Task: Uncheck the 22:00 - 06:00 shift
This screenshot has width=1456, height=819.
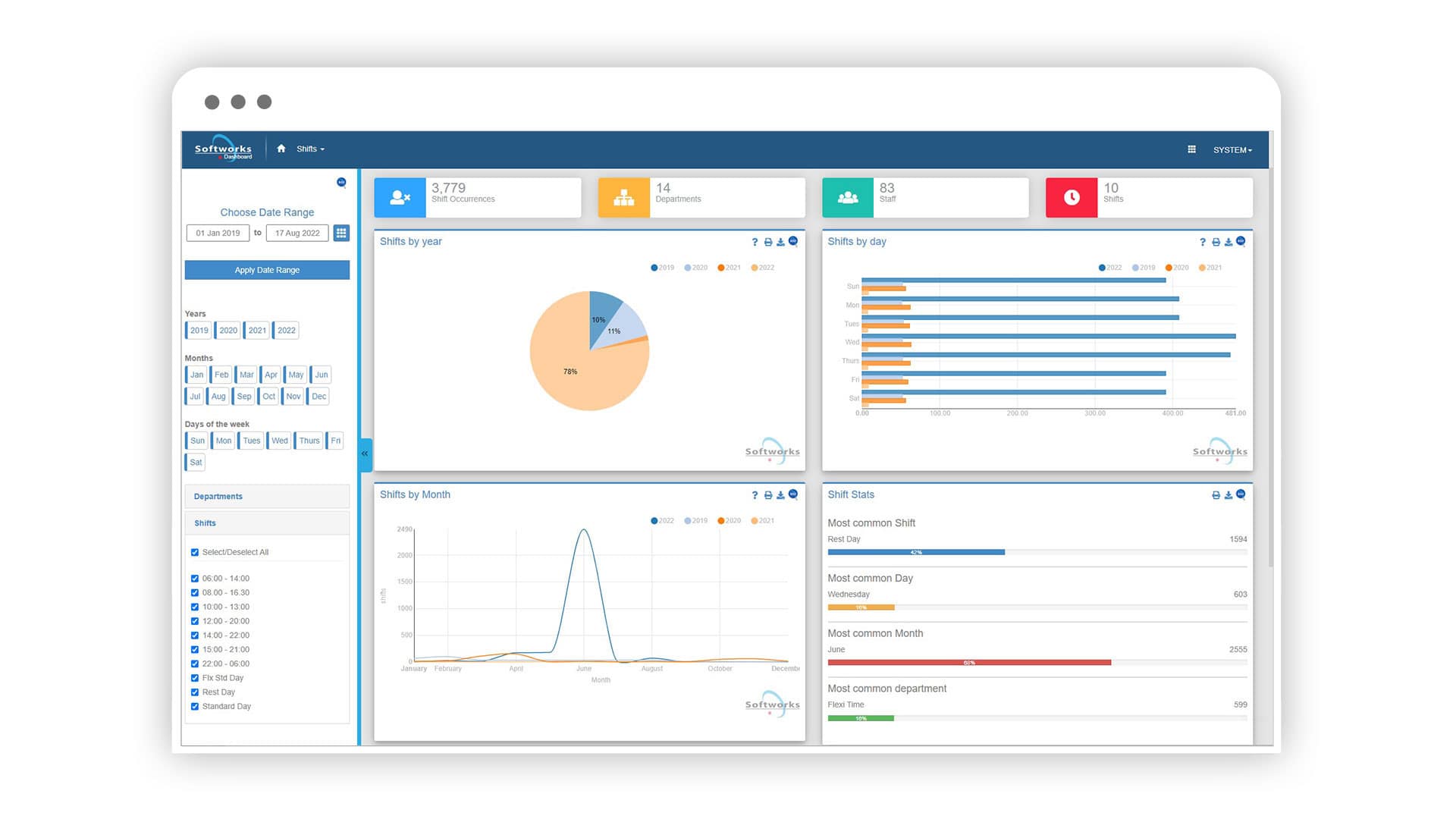Action: (x=195, y=664)
